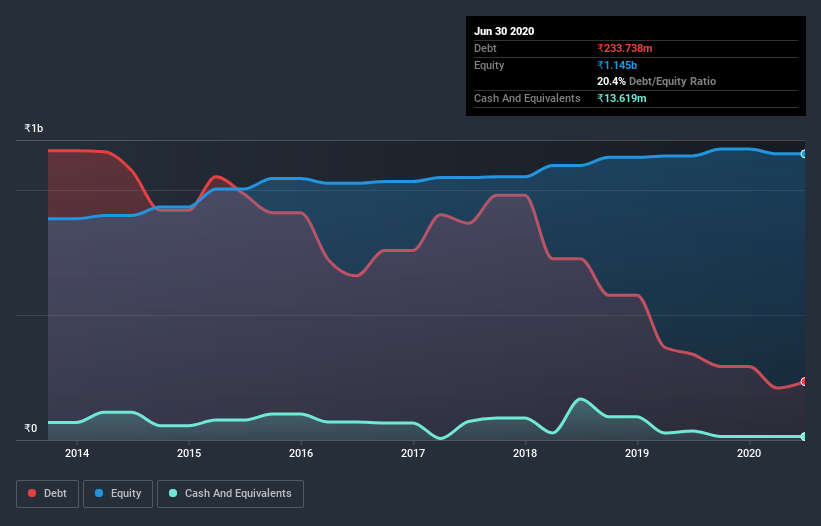Click the ₹0 y-axis label
Viewport: 821px width, 526px height.
click(x=31, y=428)
